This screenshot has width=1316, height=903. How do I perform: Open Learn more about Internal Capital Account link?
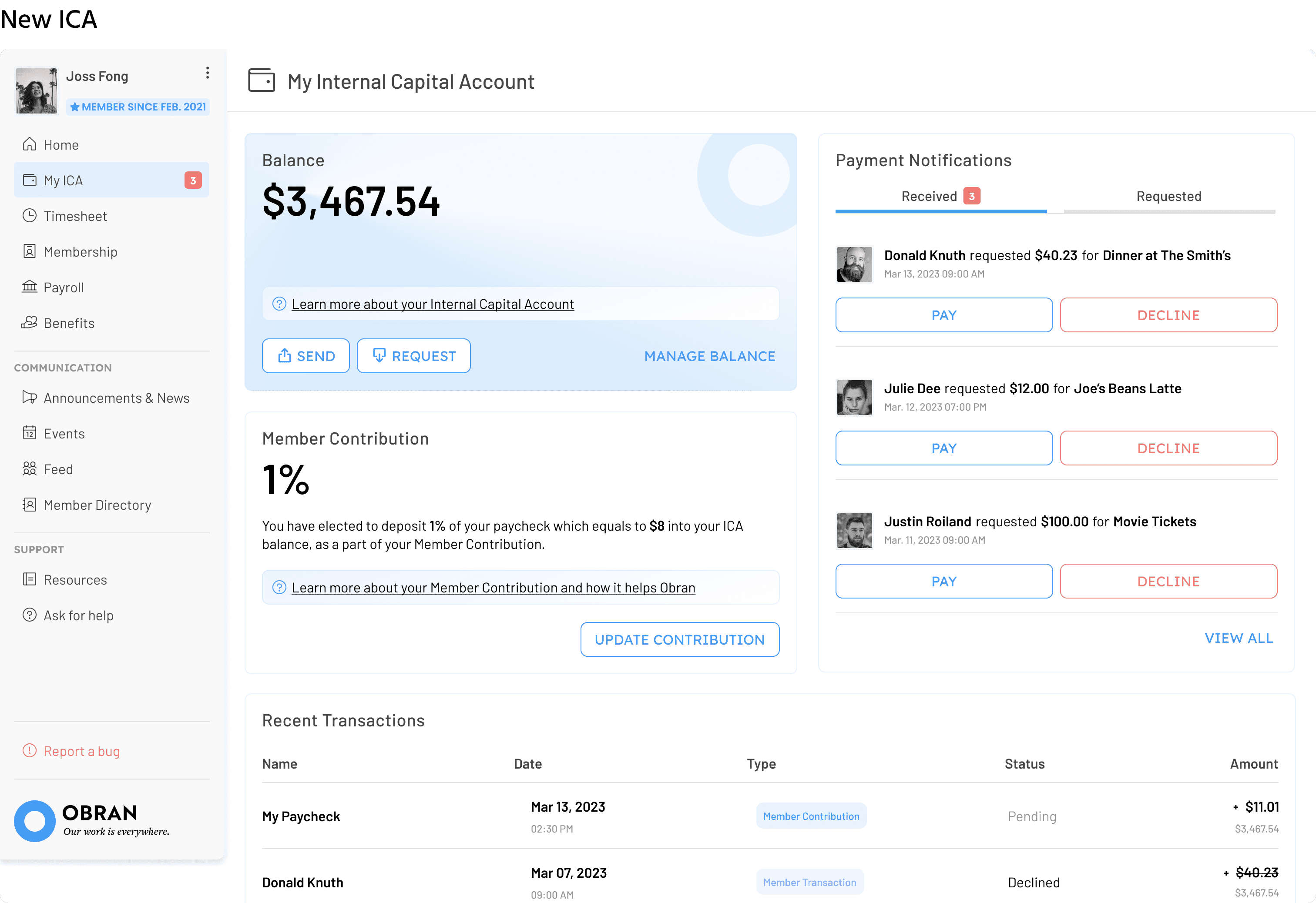(432, 304)
